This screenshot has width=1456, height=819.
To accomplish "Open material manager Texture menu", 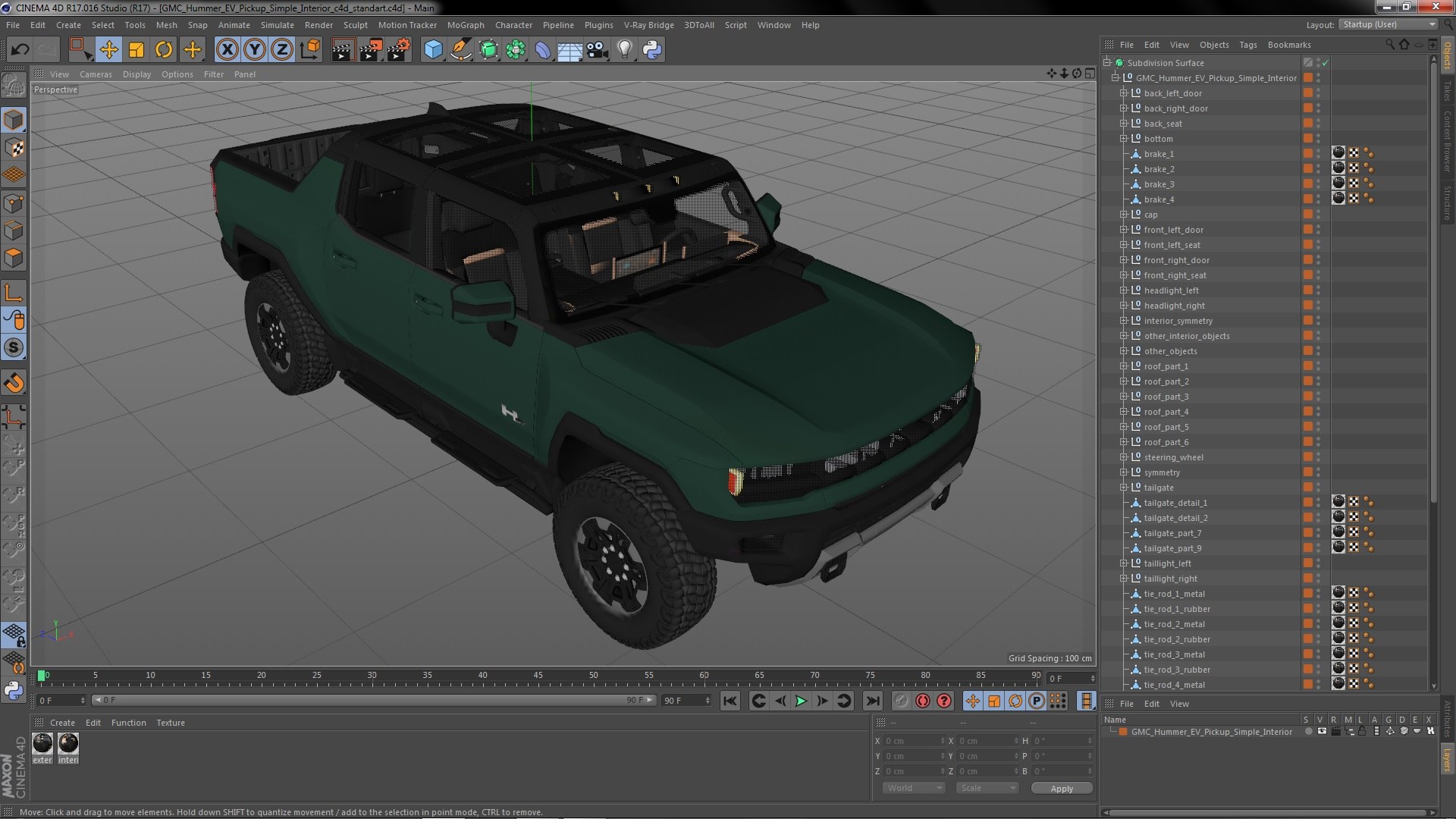I will tap(170, 723).
